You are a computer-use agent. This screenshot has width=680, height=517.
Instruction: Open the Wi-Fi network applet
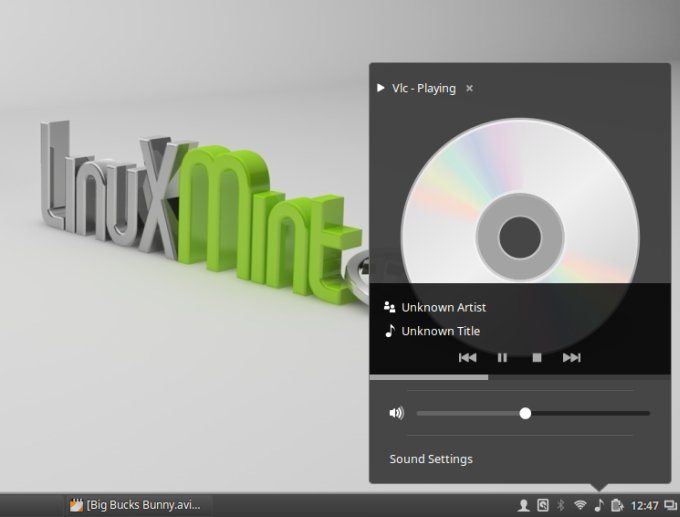pos(580,505)
